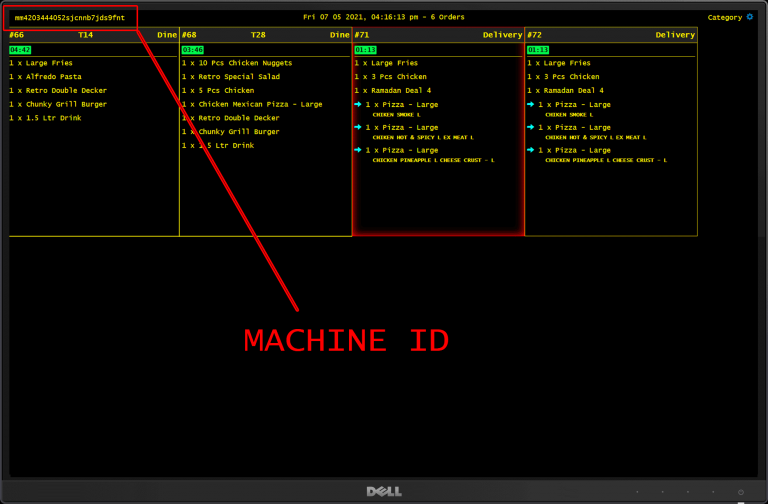Open the Category settings gear icon

point(750,17)
